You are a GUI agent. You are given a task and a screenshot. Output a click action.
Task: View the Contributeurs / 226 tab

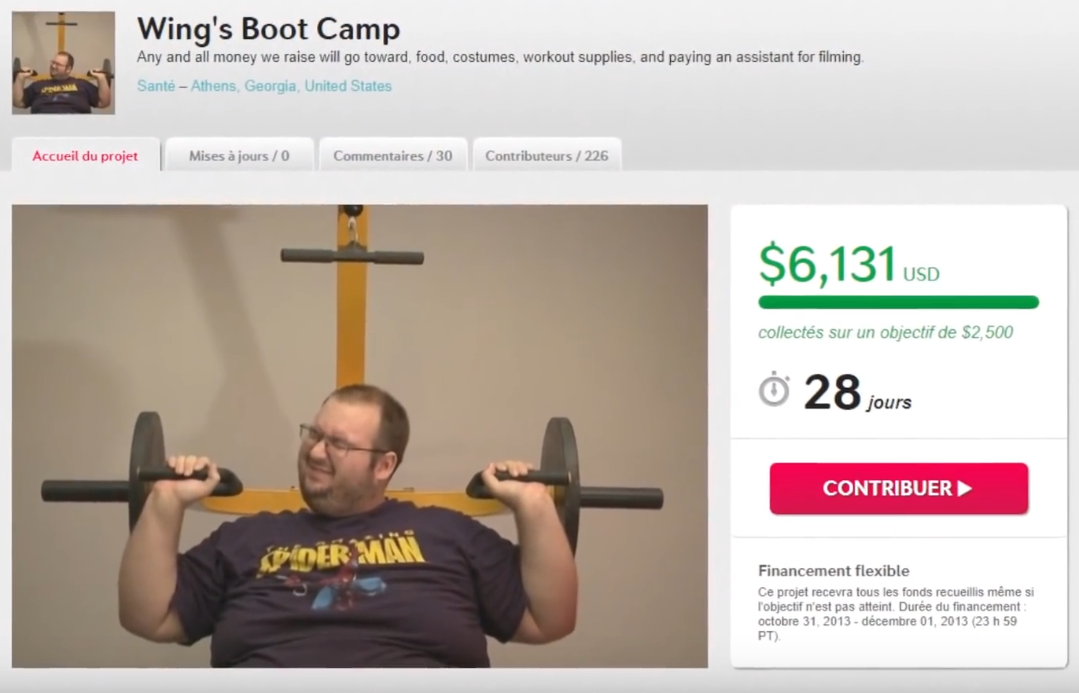point(547,155)
